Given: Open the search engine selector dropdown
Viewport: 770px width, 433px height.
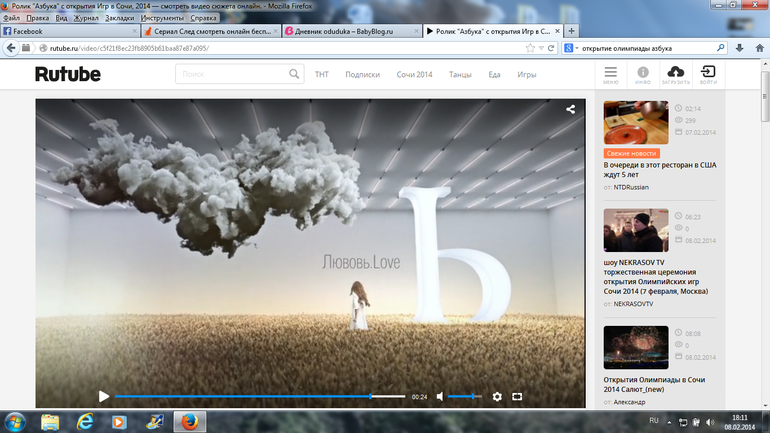Looking at the screenshot, I should [x=571, y=48].
